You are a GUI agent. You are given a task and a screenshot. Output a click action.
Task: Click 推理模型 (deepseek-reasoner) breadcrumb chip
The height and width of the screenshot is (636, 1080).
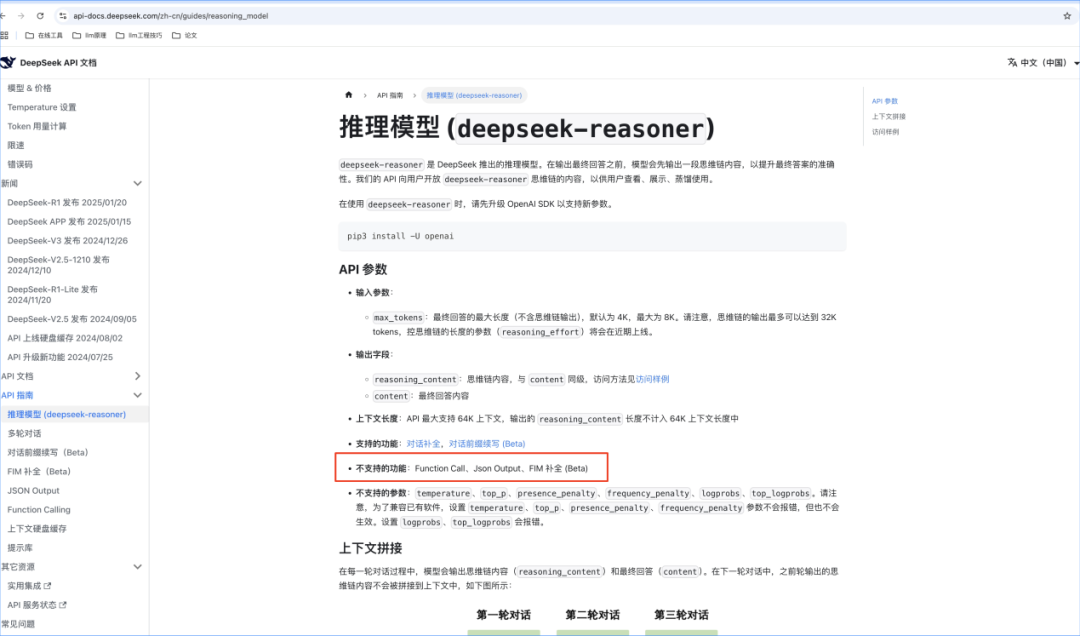tap(474, 96)
